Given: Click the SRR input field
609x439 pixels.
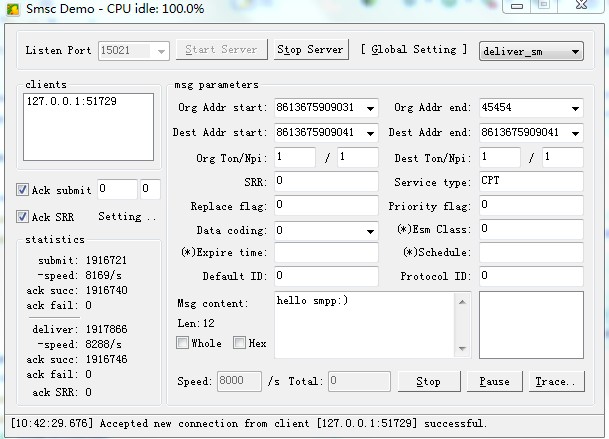Looking at the screenshot, I should [326, 181].
